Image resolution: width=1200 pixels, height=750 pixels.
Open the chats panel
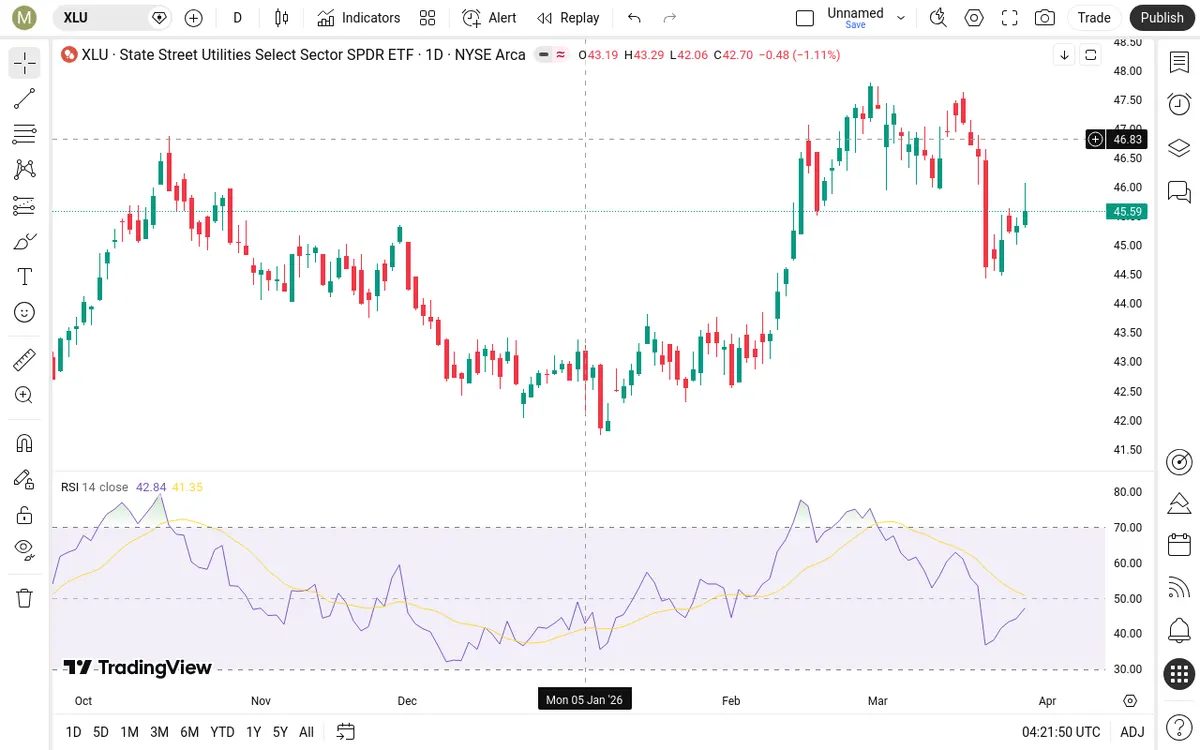tap(1179, 191)
